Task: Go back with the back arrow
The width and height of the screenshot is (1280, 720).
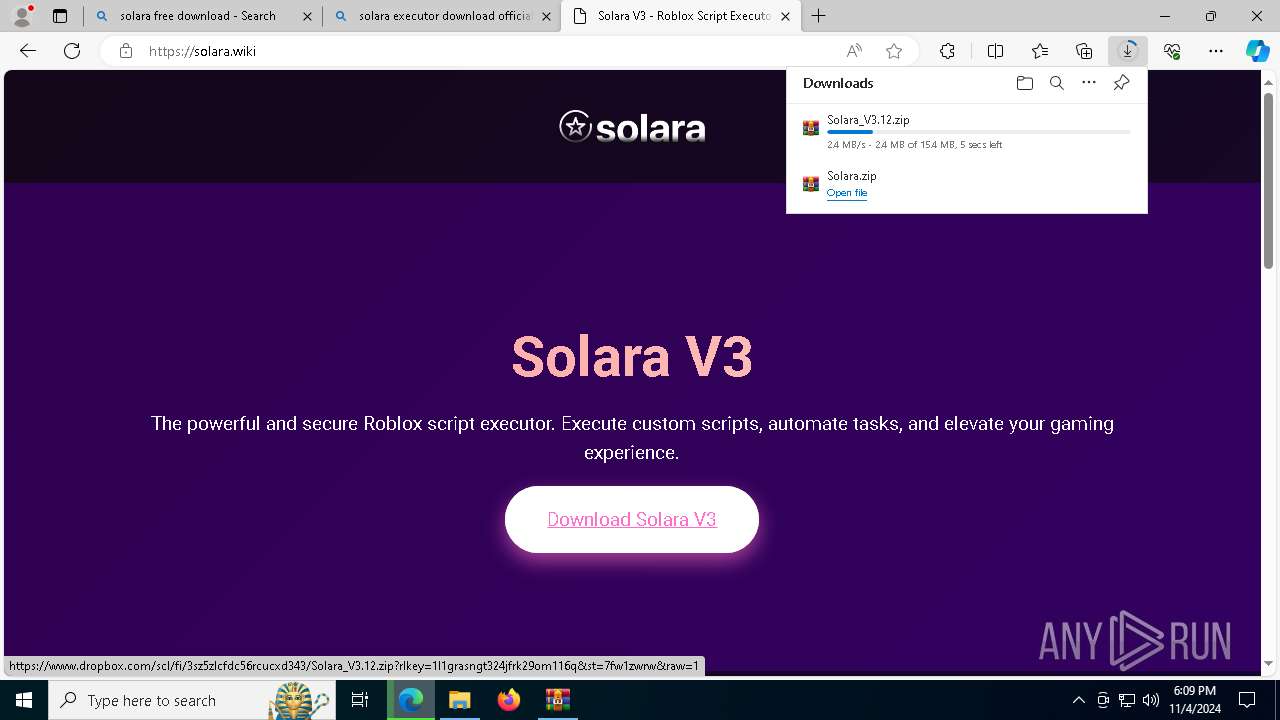Action: click(28, 51)
